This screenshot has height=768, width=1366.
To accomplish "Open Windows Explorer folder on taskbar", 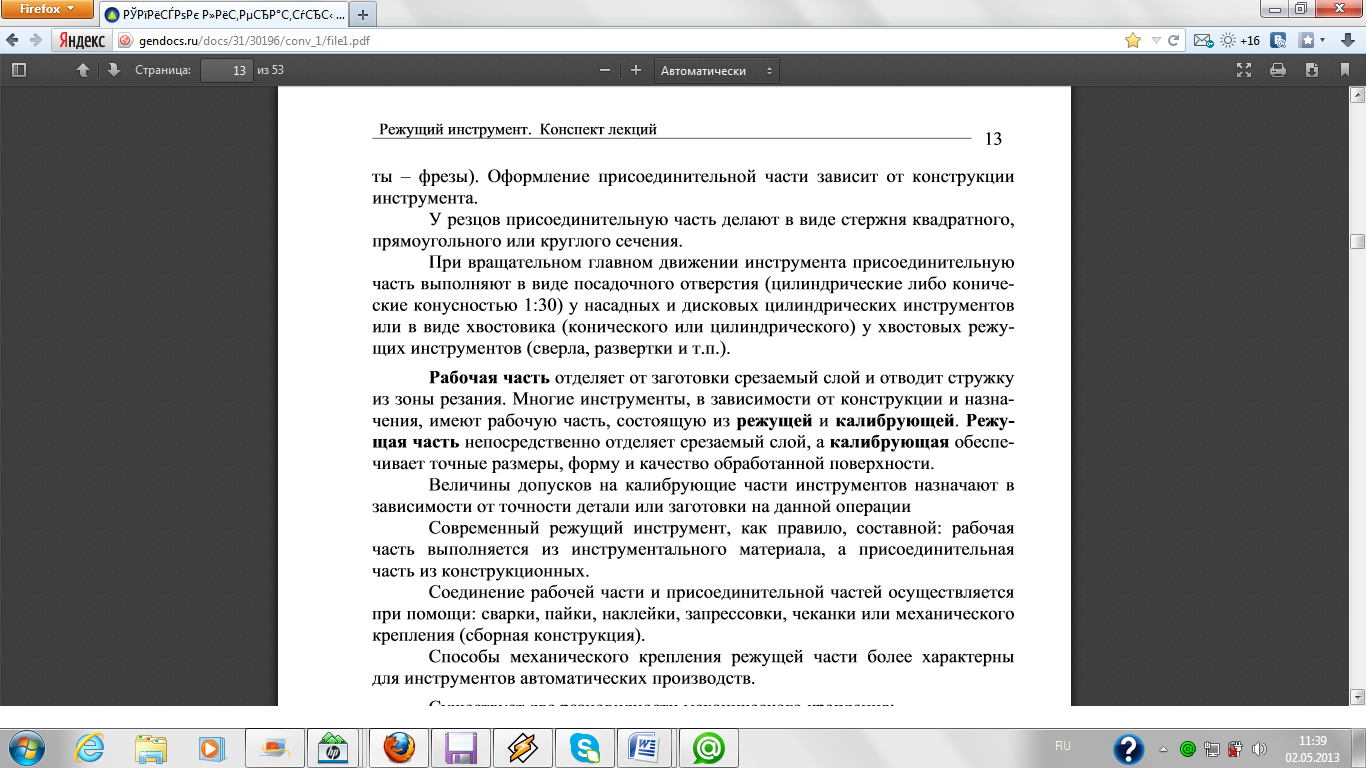I will [151, 747].
